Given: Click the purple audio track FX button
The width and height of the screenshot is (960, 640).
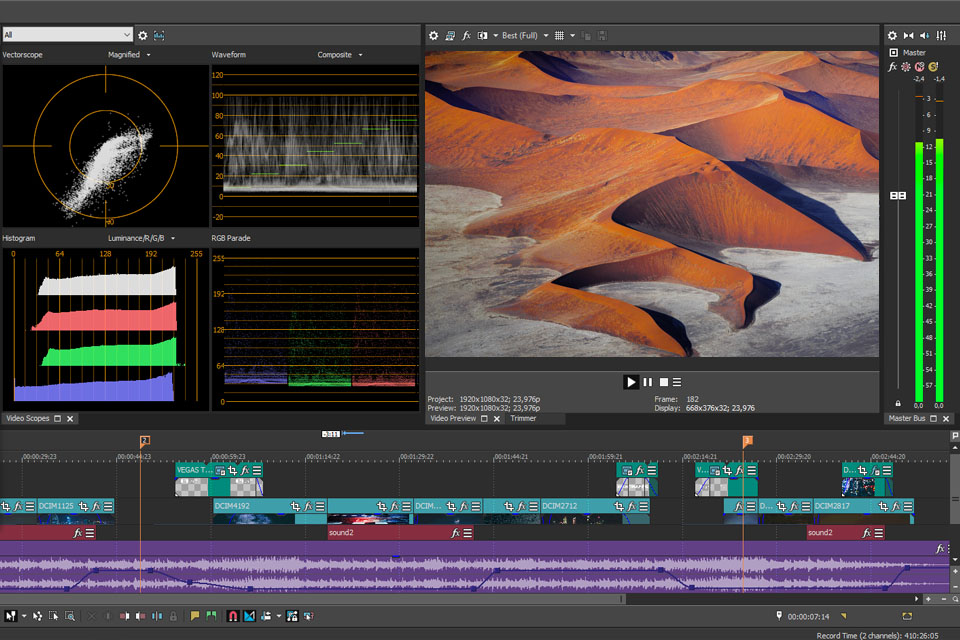Looking at the screenshot, I should [x=940, y=549].
